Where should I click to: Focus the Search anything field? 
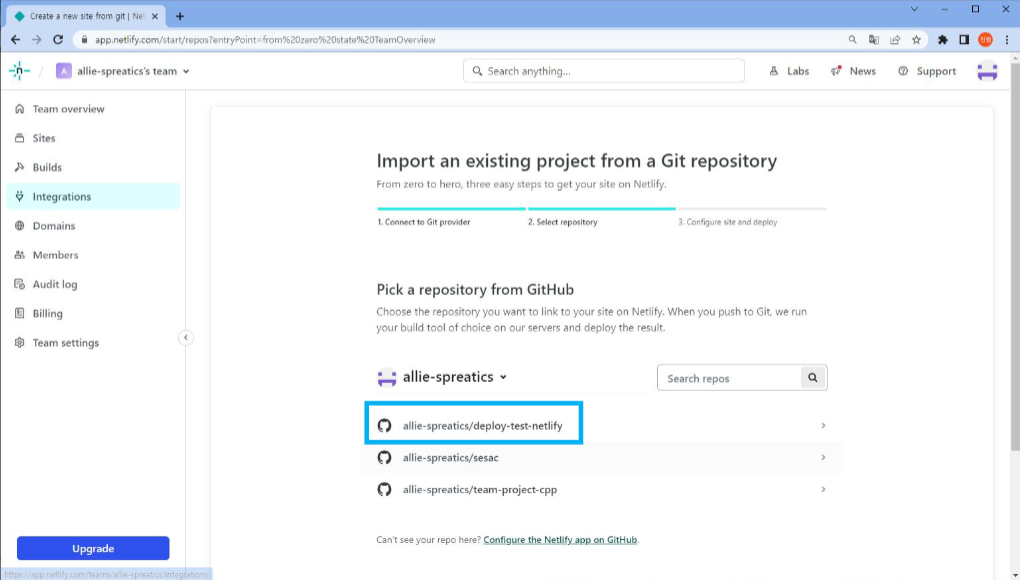pos(604,71)
